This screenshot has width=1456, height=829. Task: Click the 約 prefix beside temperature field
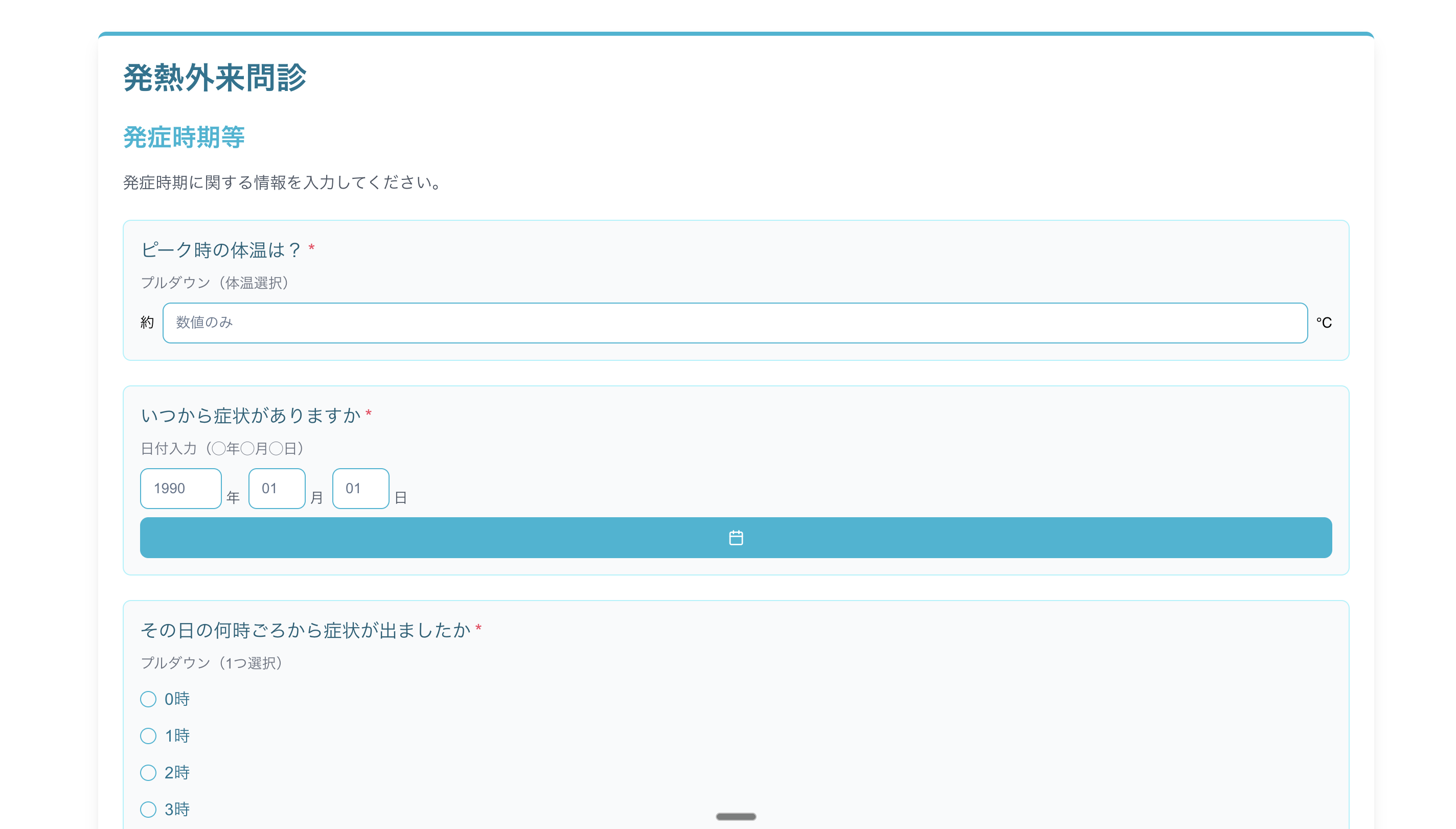tap(147, 323)
